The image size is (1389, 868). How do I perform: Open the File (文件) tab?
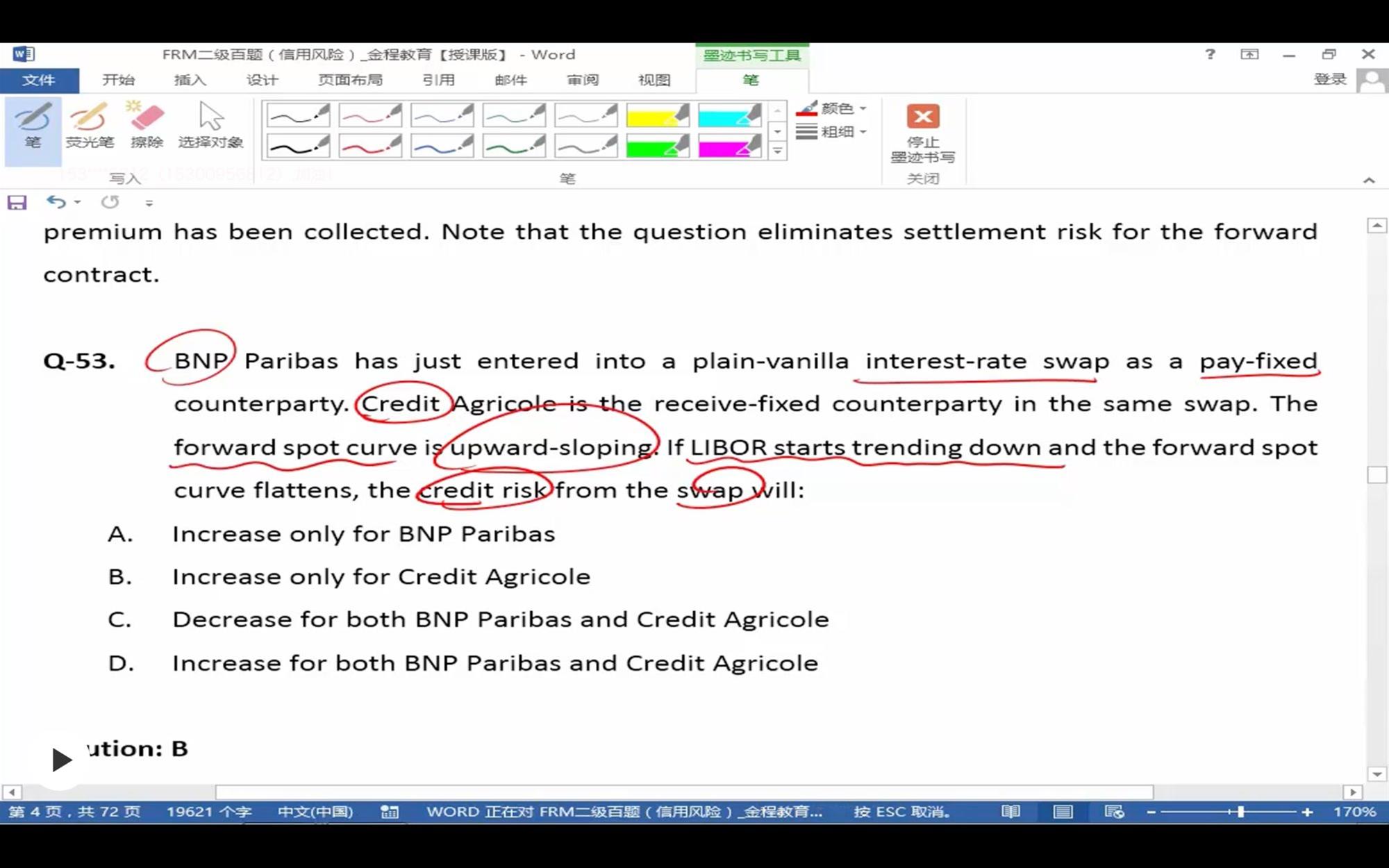39,80
